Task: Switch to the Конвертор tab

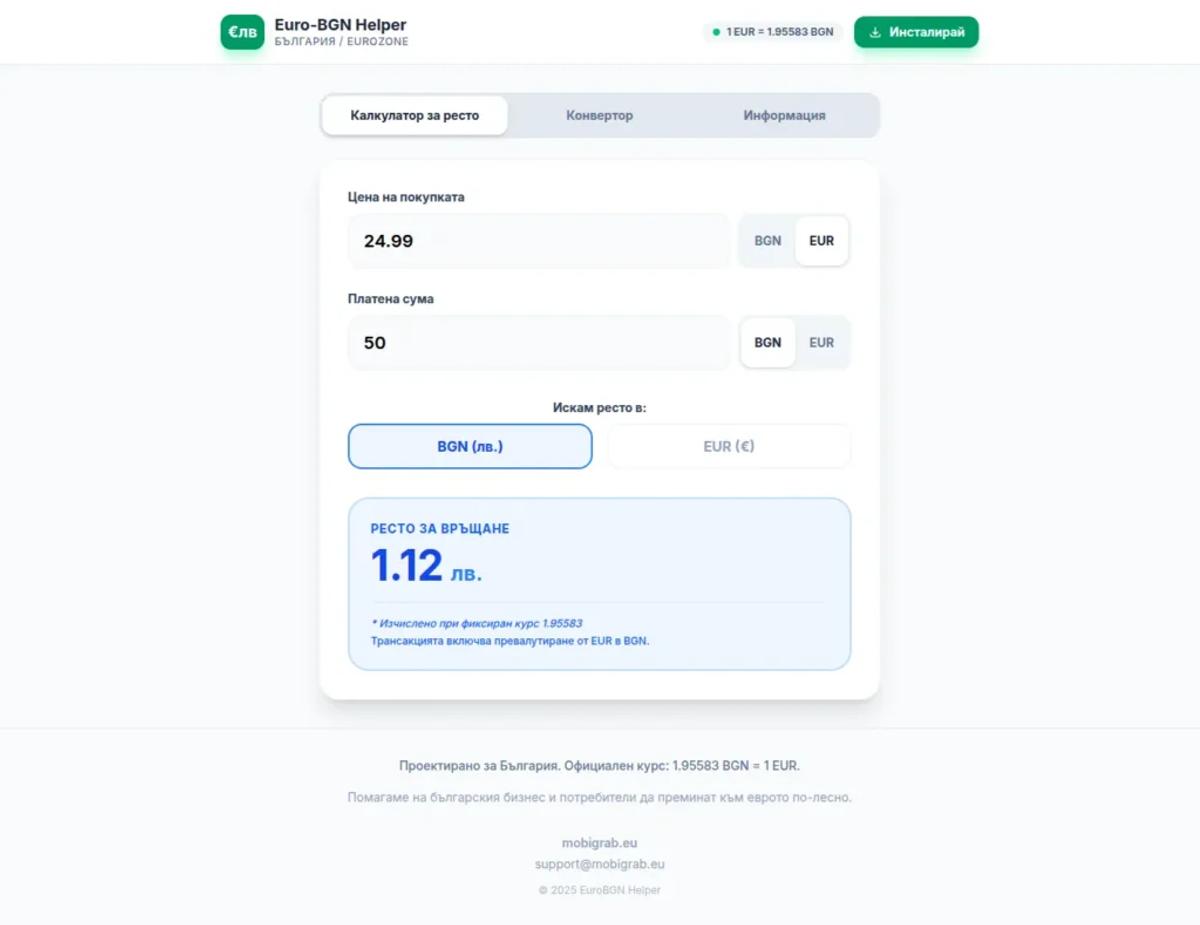Action: pos(600,115)
